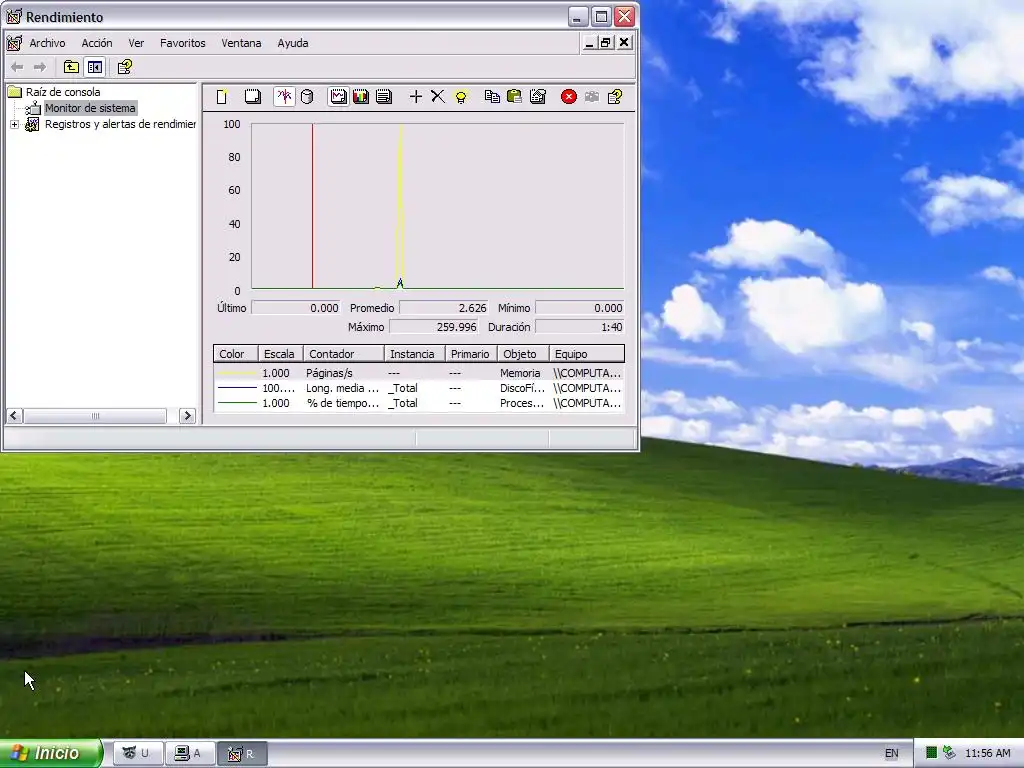This screenshot has width=1024, height=768.
Task: Open help icon in monitor toolbar
Action: point(615,97)
